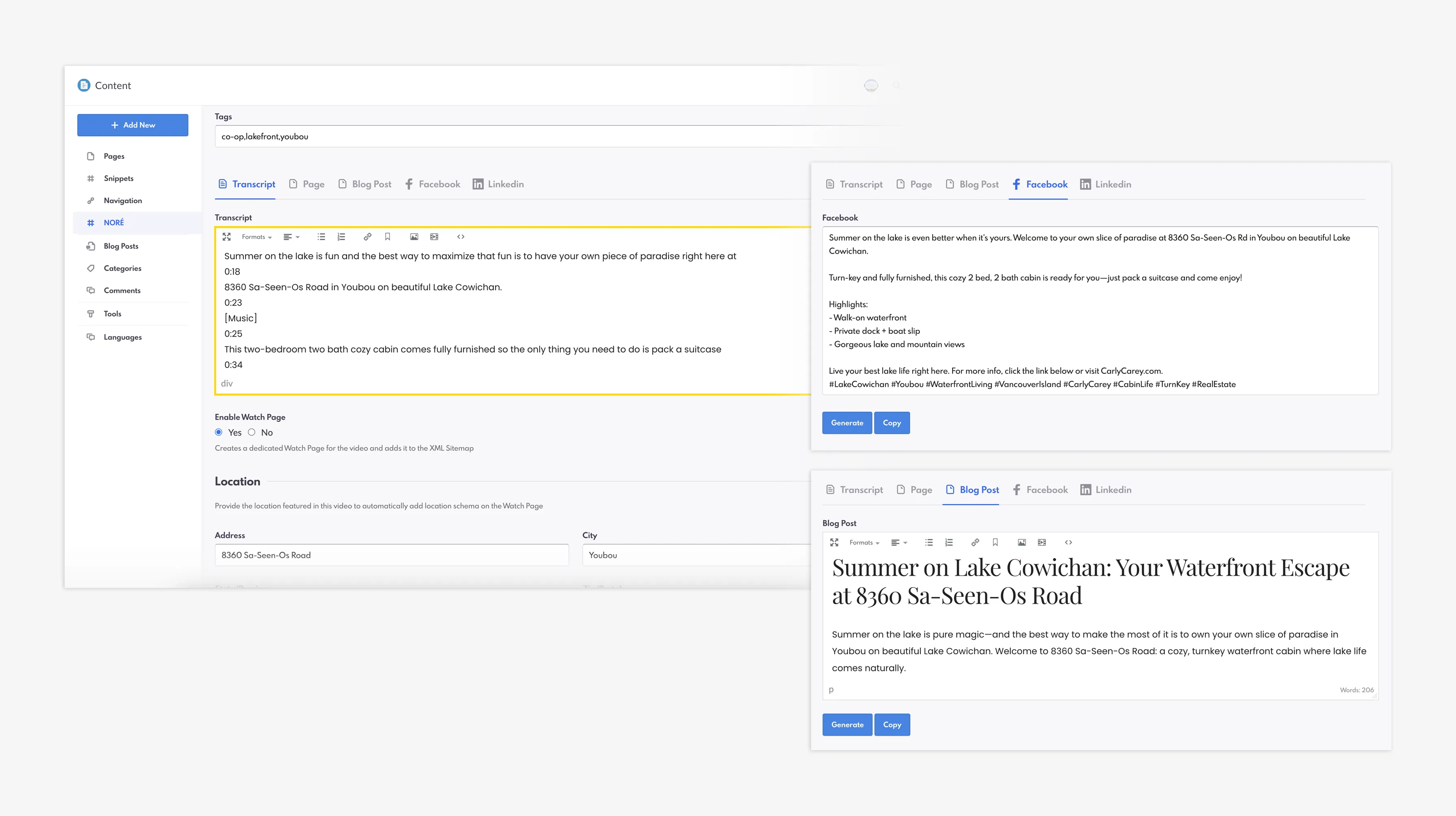Switch to the Linkedin tab in main panel

498,184
